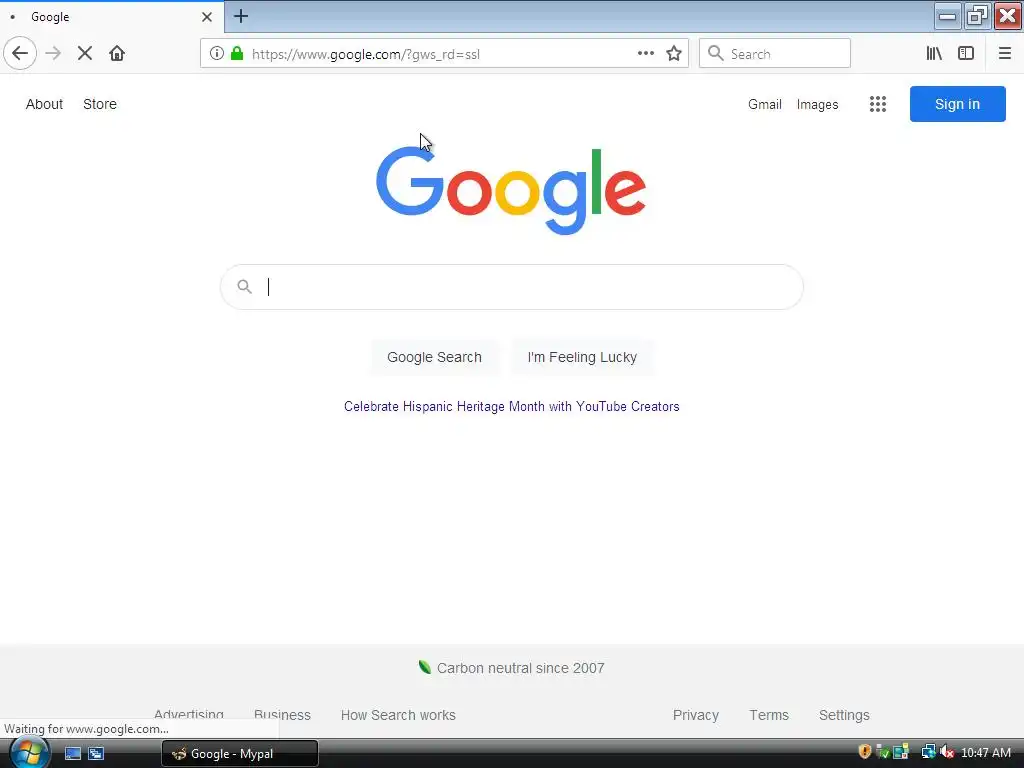This screenshot has height=768, width=1024.
Task: Click the I'm Feeling Lucky button
Action: coord(582,357)
